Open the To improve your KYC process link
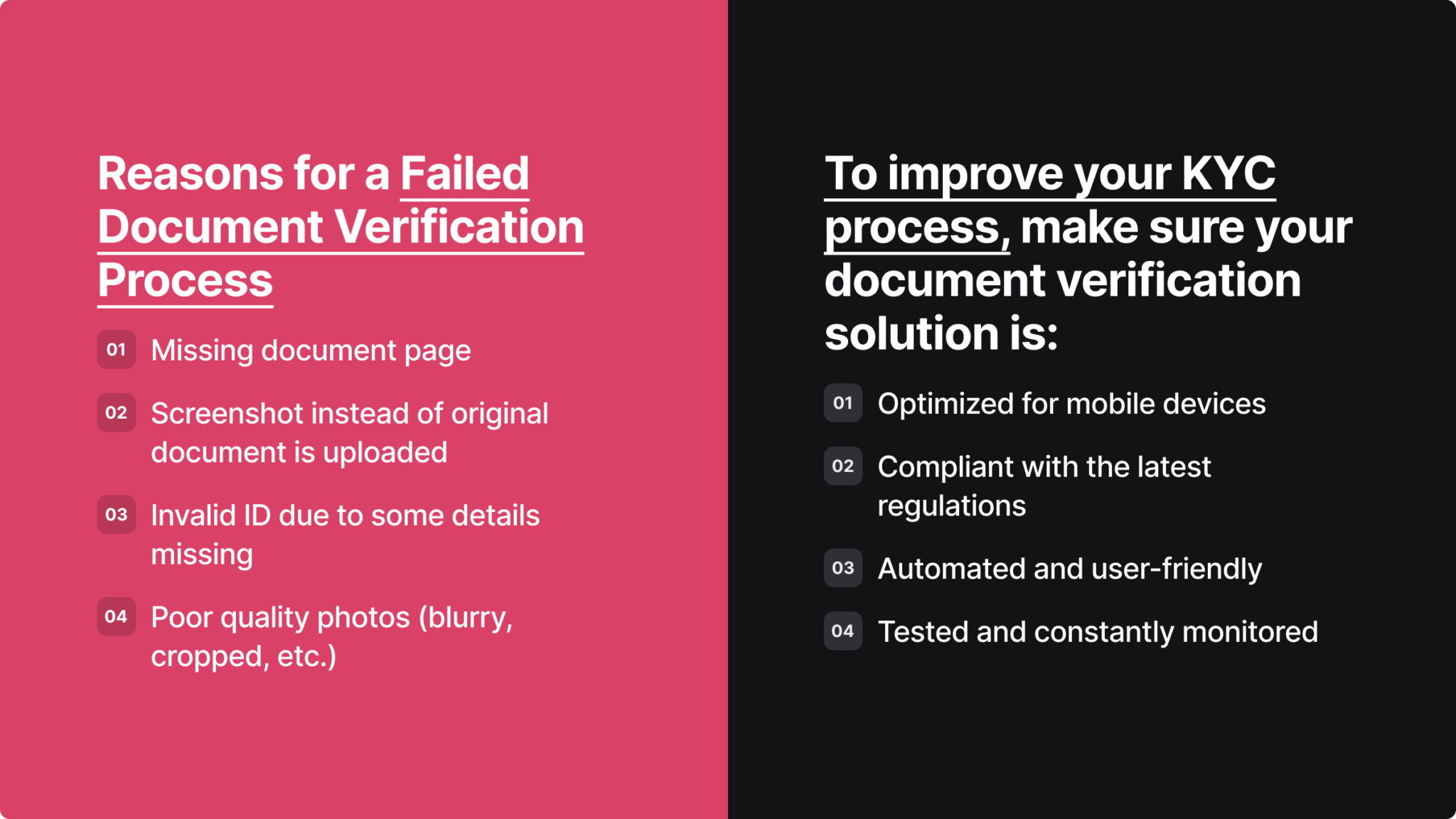1456x819 pixels. click(1050, 201)
